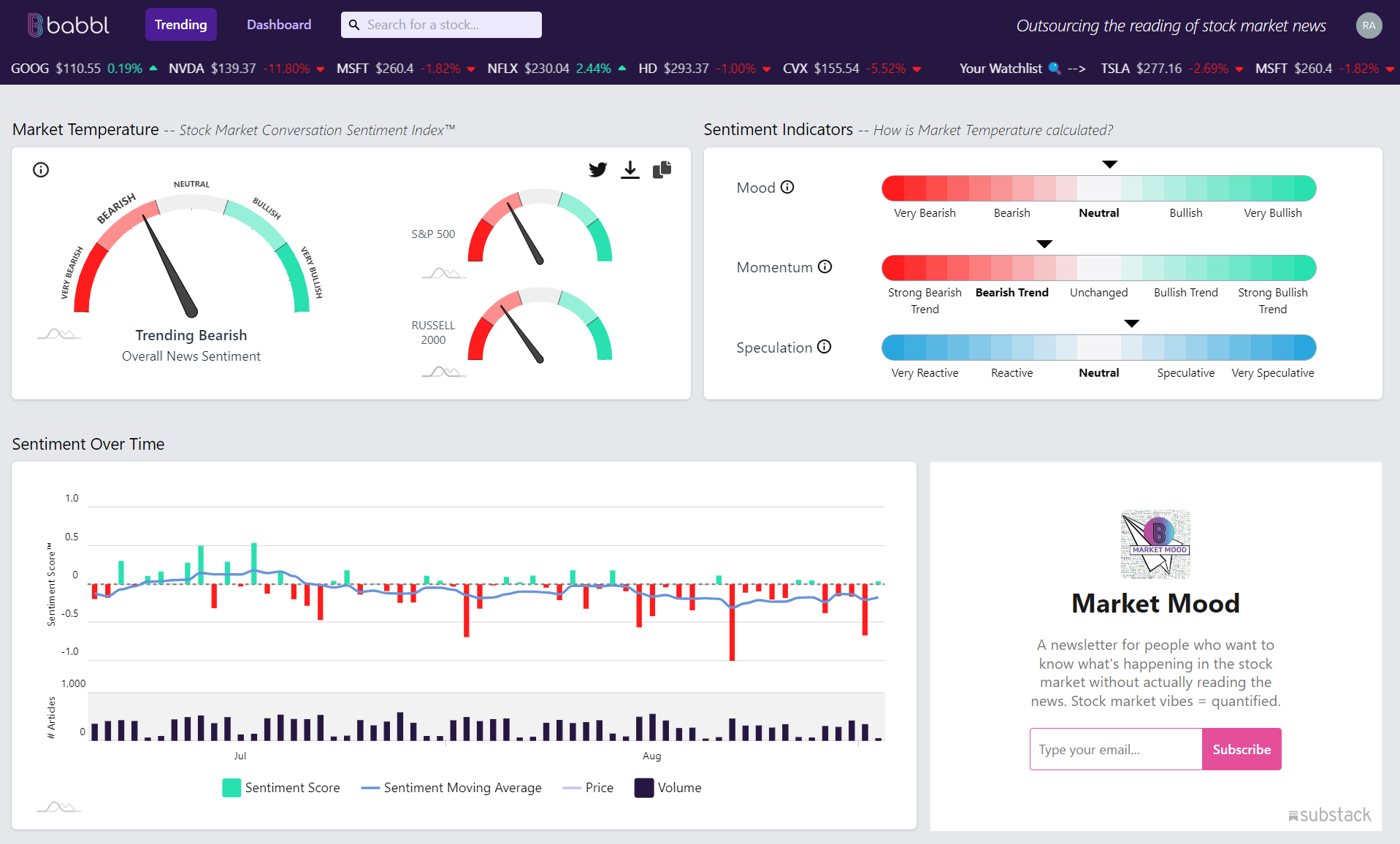
Task: Open the substack link
Action: coord(1329,815)
